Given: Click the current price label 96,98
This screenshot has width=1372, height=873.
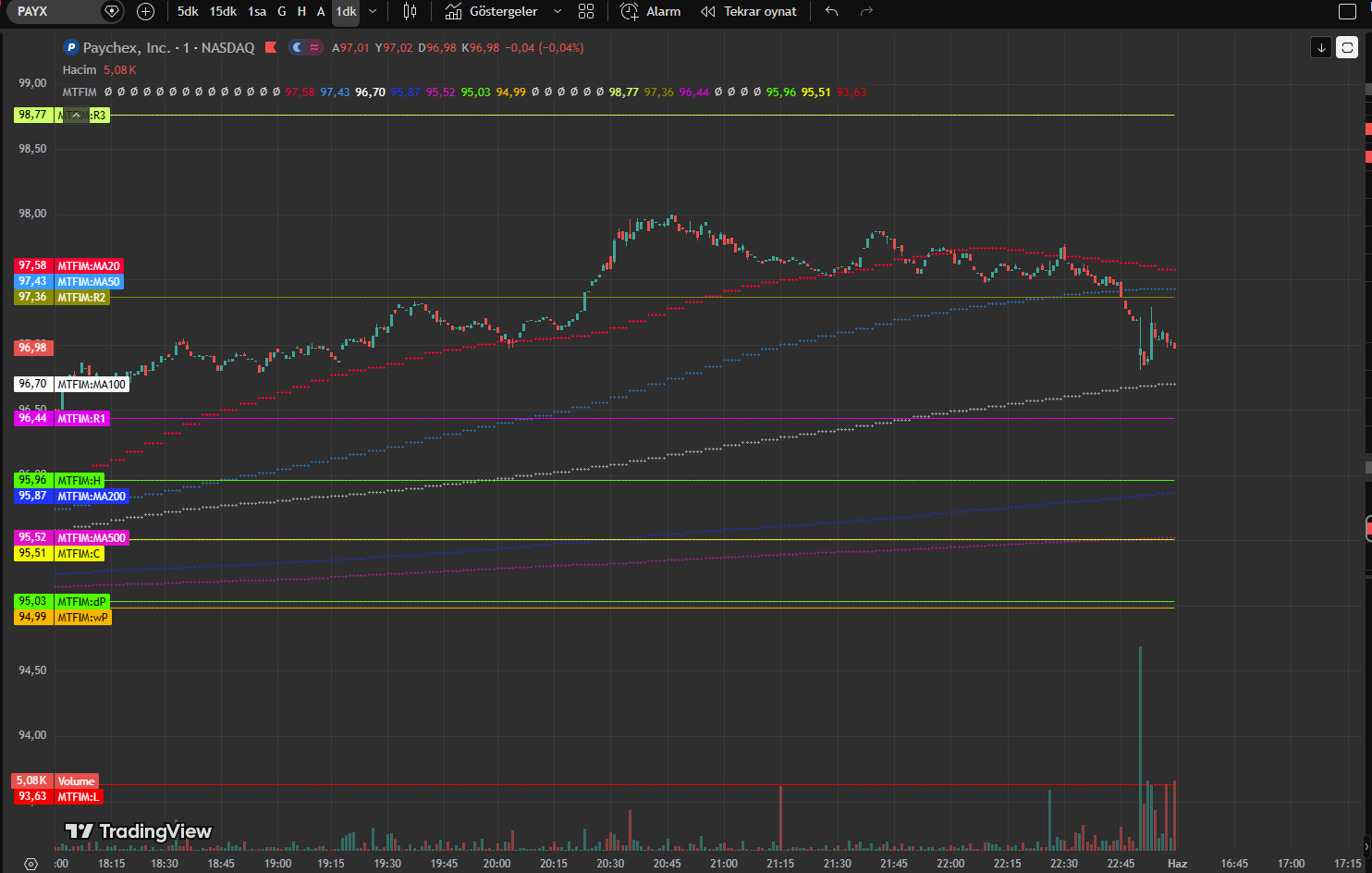Looking at the screenshot, I should point(32,348).
